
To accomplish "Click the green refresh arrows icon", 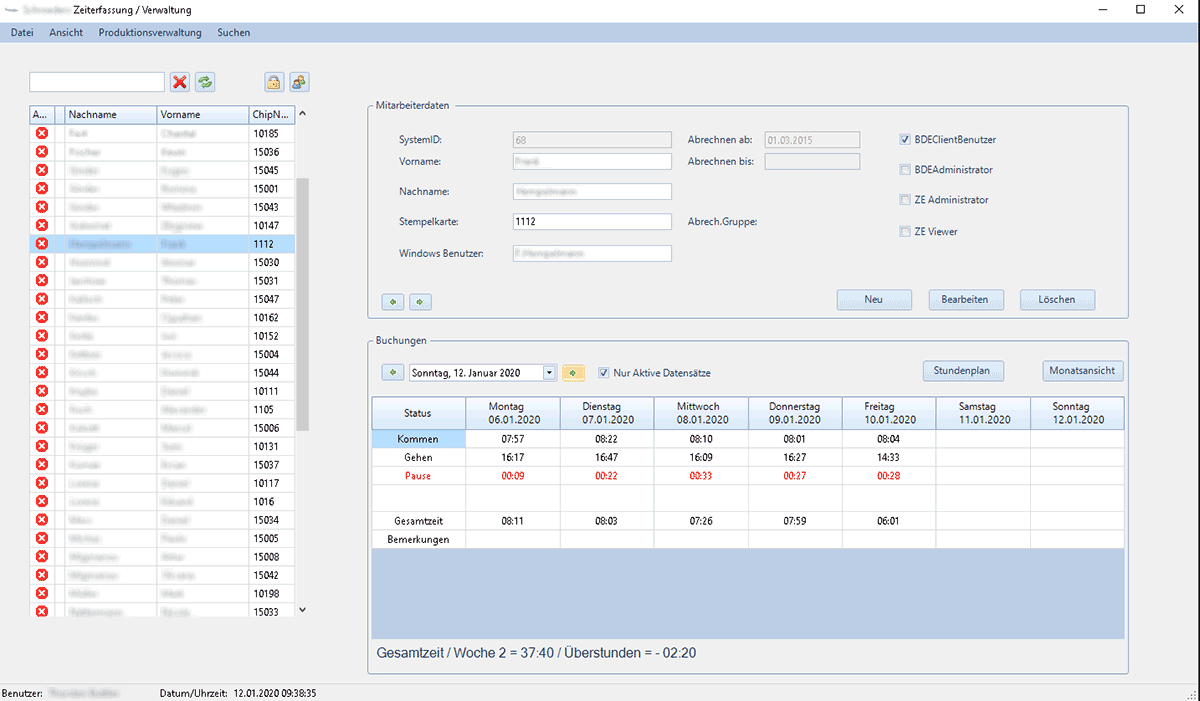I will (205, 82).
